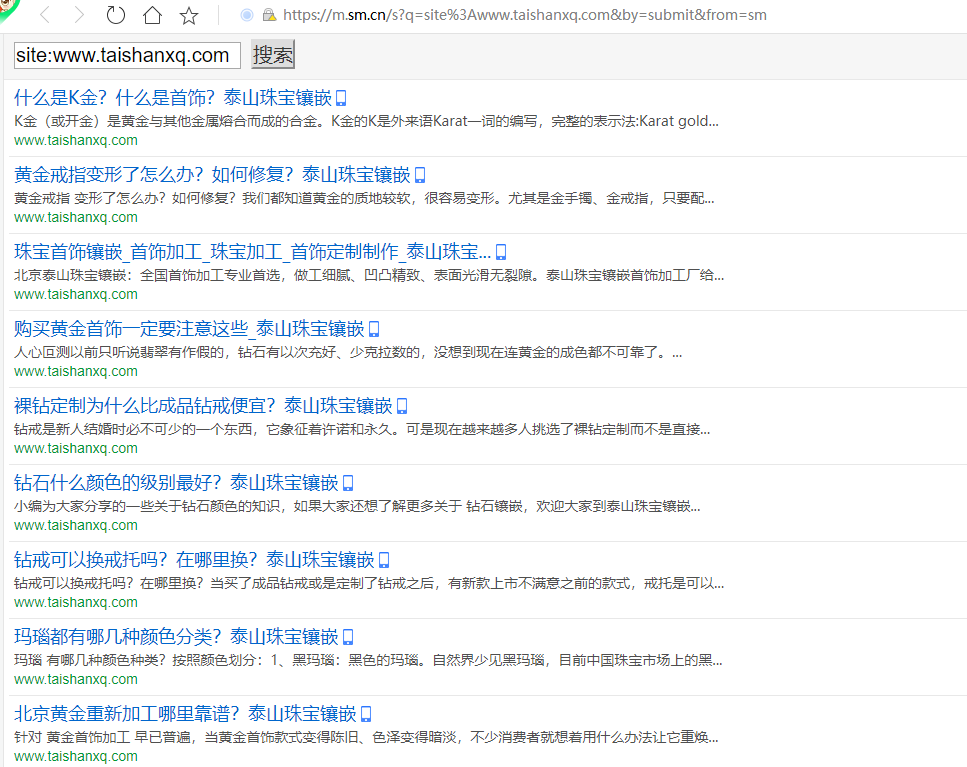Viewport: 967px width, 767px height.
Task: Open the browser home page
Action: [153, 15]
